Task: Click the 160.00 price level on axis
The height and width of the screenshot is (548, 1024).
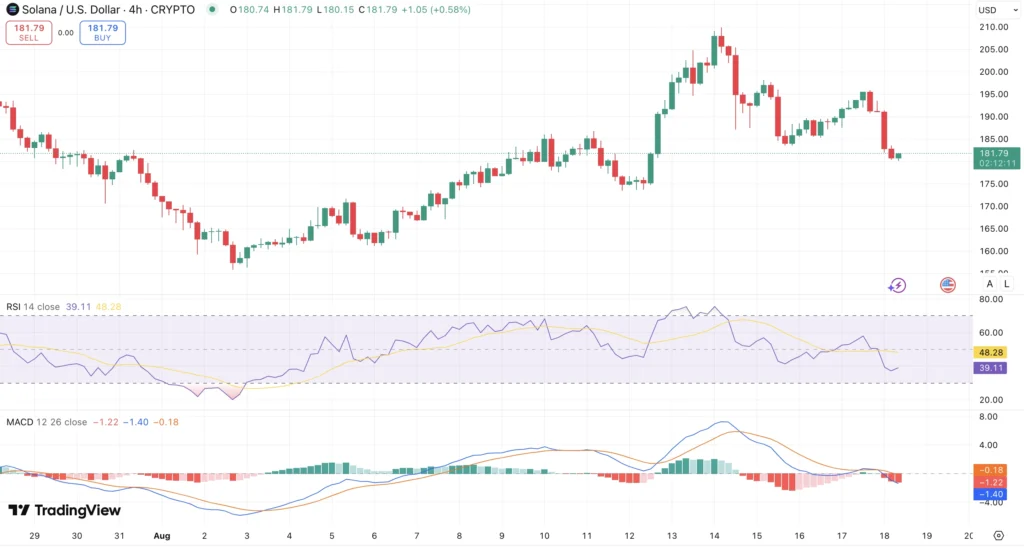Action: 993,251
